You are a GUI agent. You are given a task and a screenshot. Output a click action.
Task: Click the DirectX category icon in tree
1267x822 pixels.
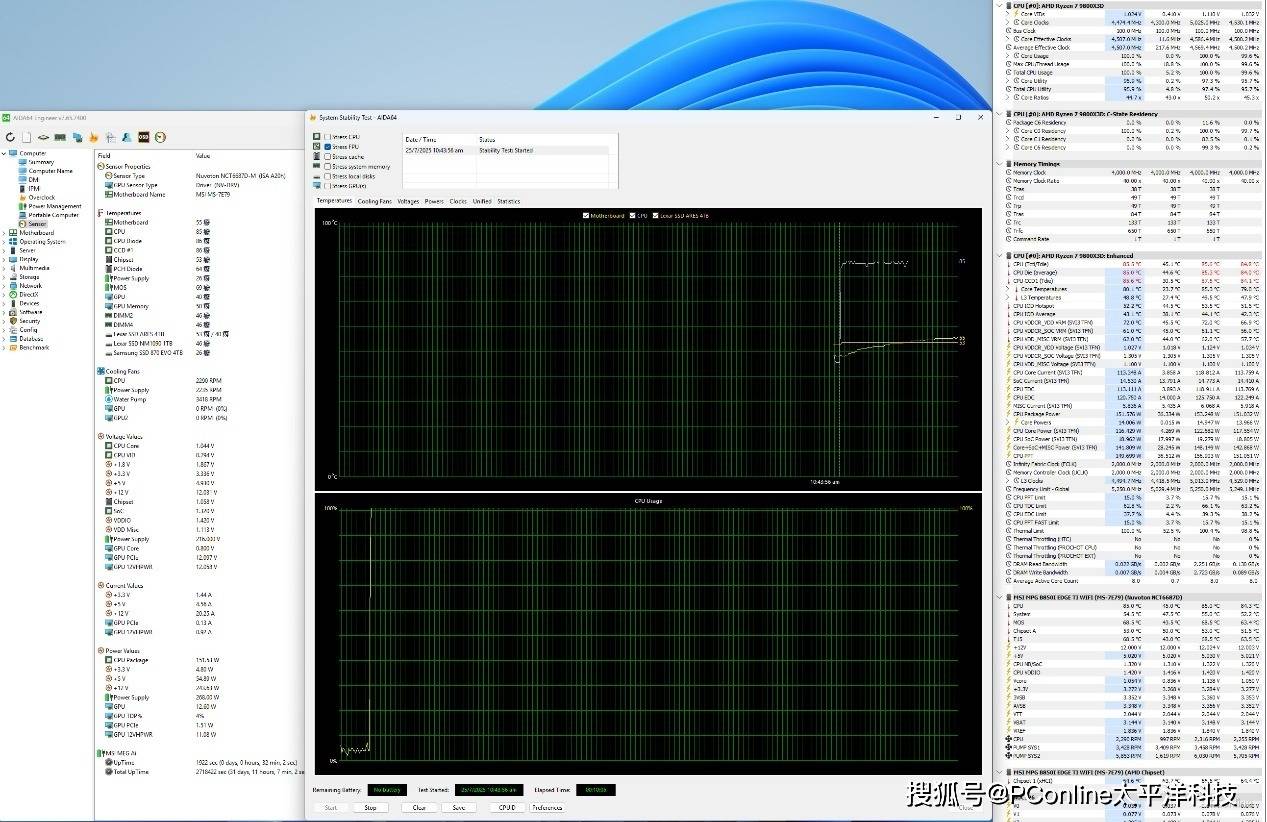click(13, 294)
